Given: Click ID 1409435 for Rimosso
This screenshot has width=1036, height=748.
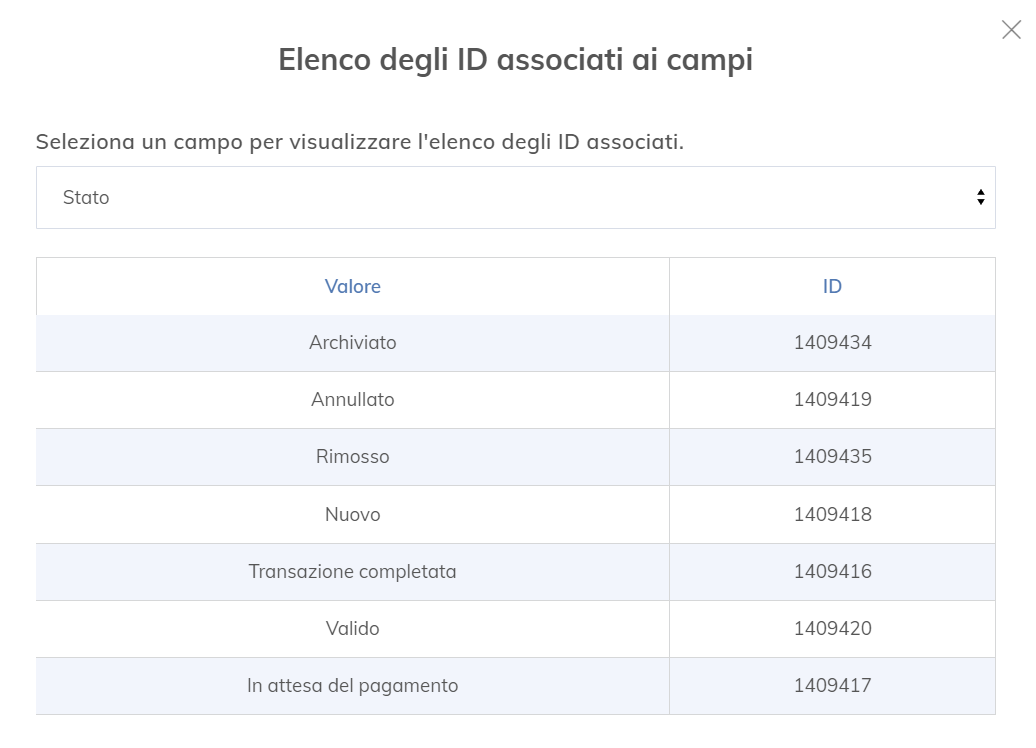Looking at the screenshot, I should tap(832, 457).
